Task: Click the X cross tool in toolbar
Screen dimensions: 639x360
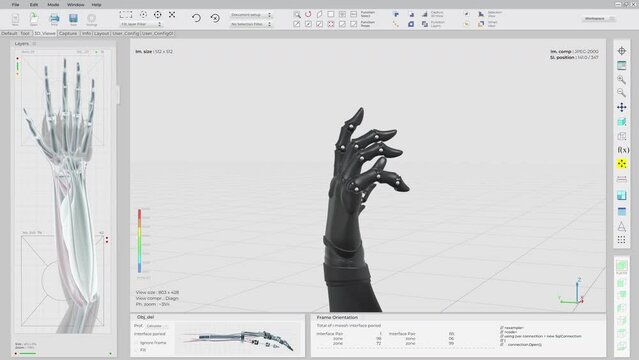Action: 172,15
